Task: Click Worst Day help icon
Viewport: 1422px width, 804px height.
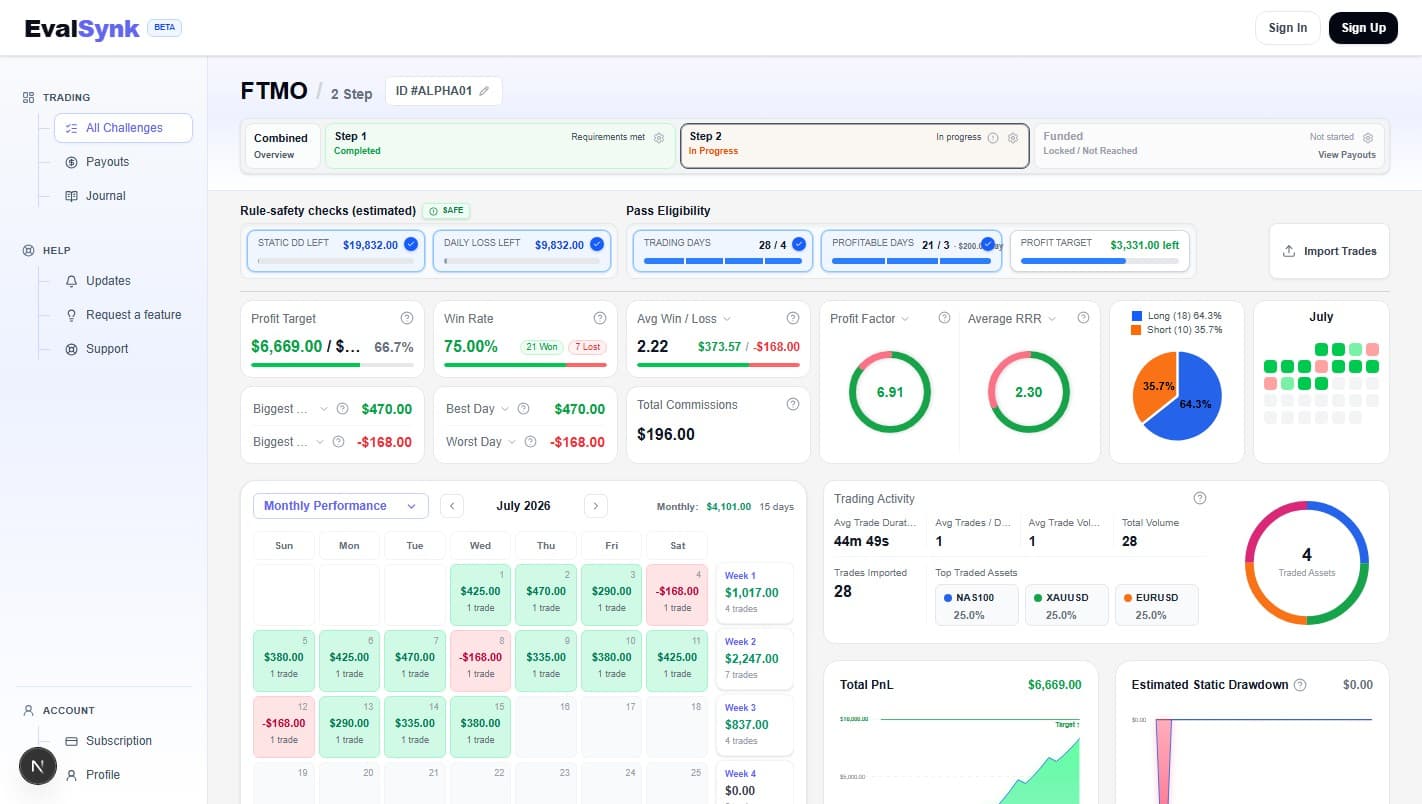Action: tap(531, 442)
